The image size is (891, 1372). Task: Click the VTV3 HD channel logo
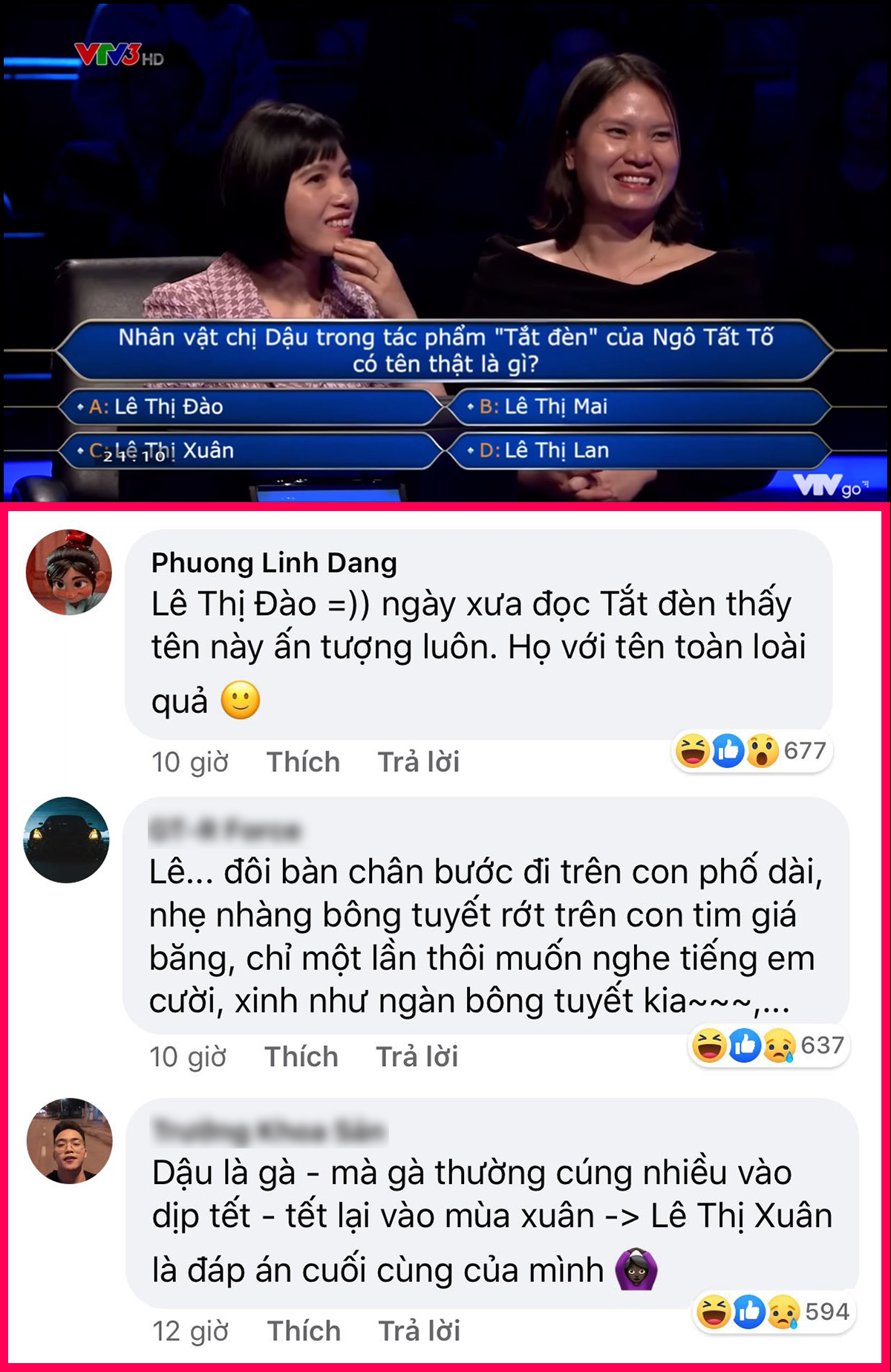(x=119, y=55)
